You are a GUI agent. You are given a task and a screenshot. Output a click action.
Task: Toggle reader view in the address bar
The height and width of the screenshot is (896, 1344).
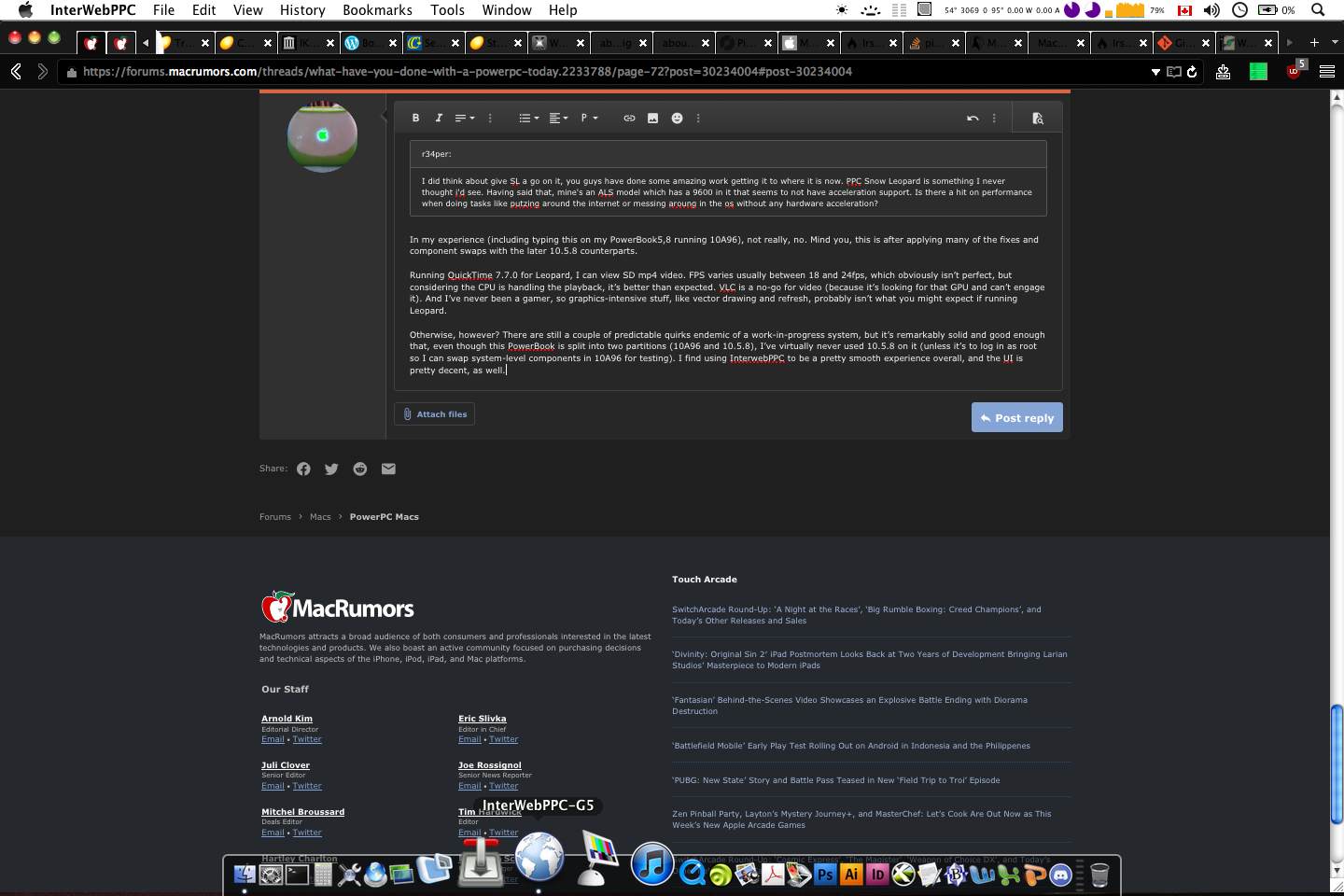pos(1174,72)
